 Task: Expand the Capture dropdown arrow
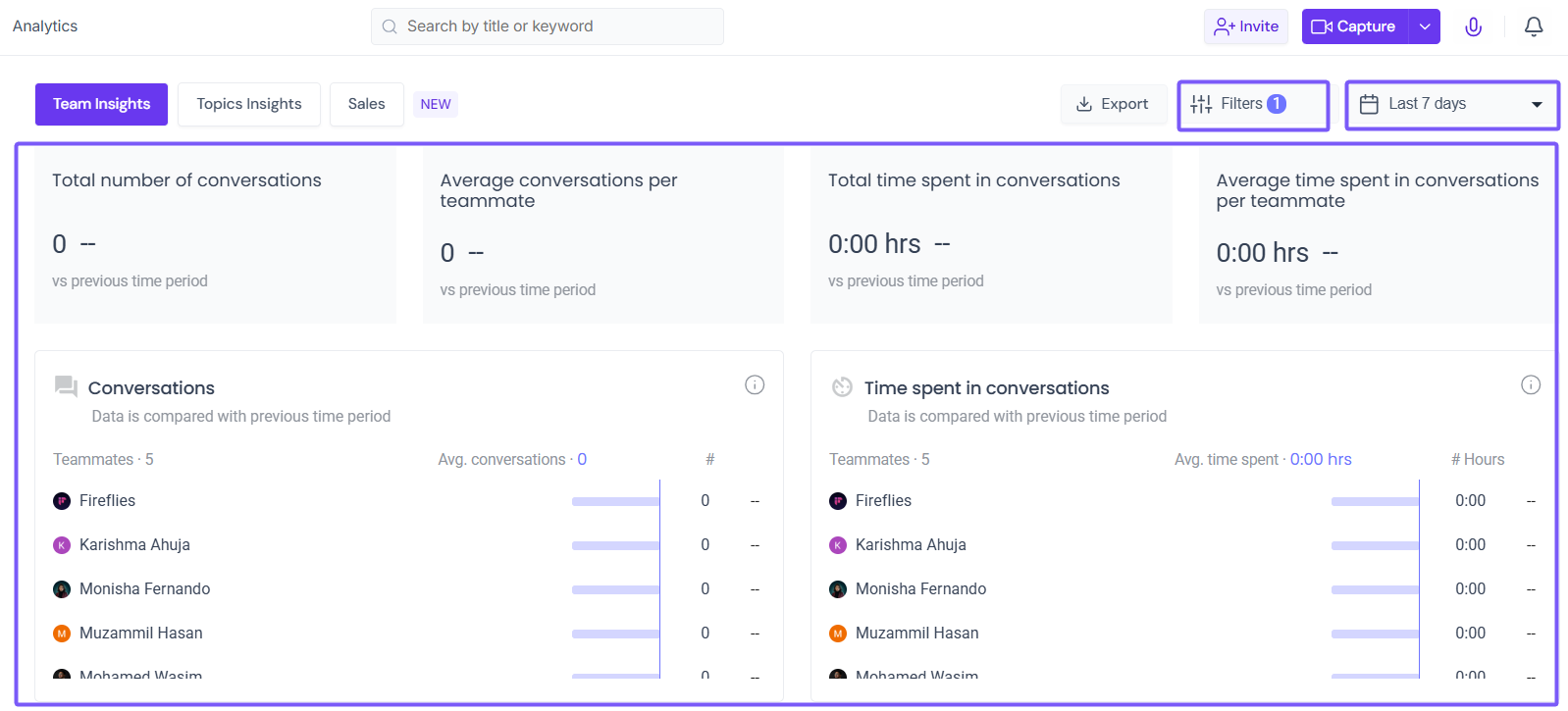1425,26
